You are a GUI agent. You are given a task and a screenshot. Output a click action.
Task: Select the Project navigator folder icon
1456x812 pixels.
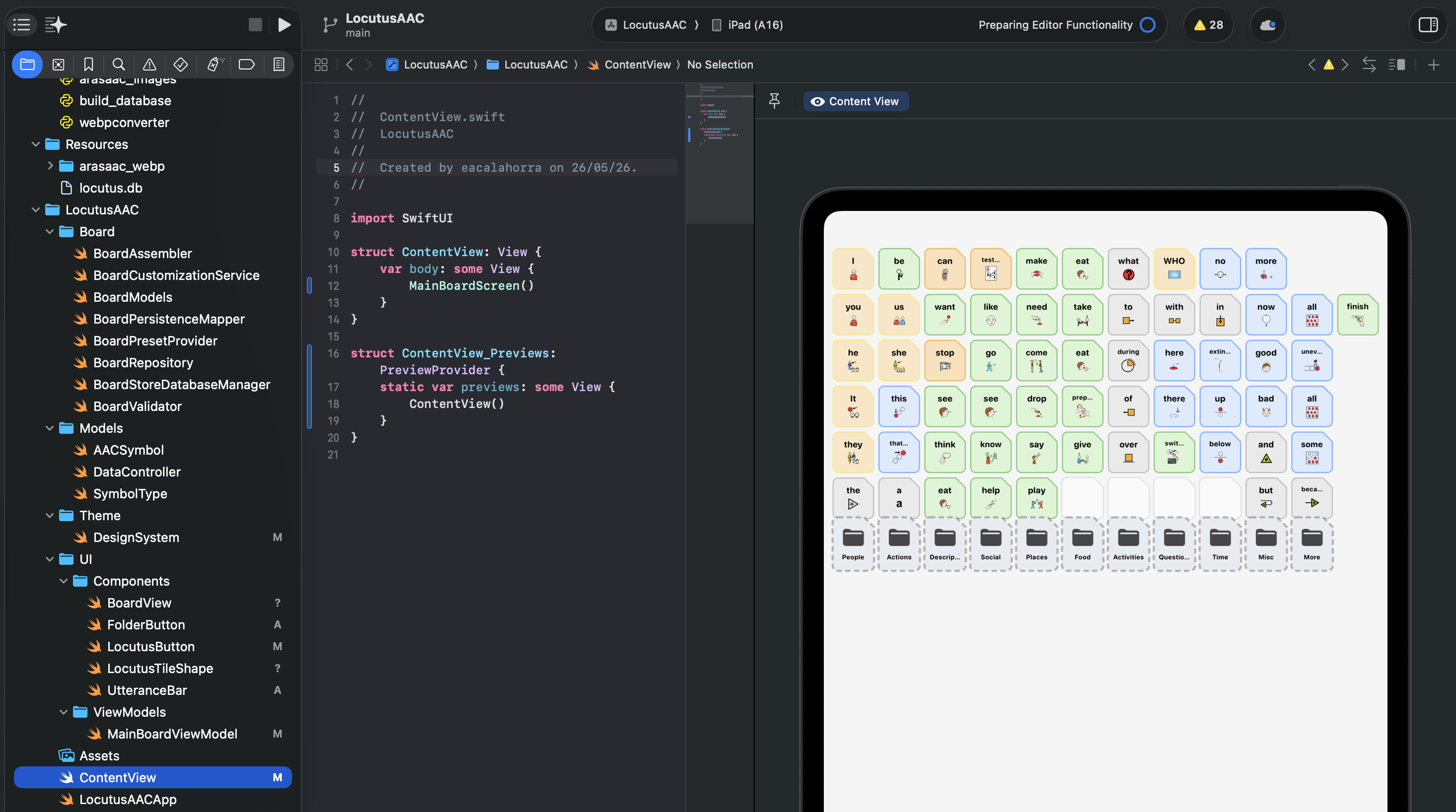(27, 65)
